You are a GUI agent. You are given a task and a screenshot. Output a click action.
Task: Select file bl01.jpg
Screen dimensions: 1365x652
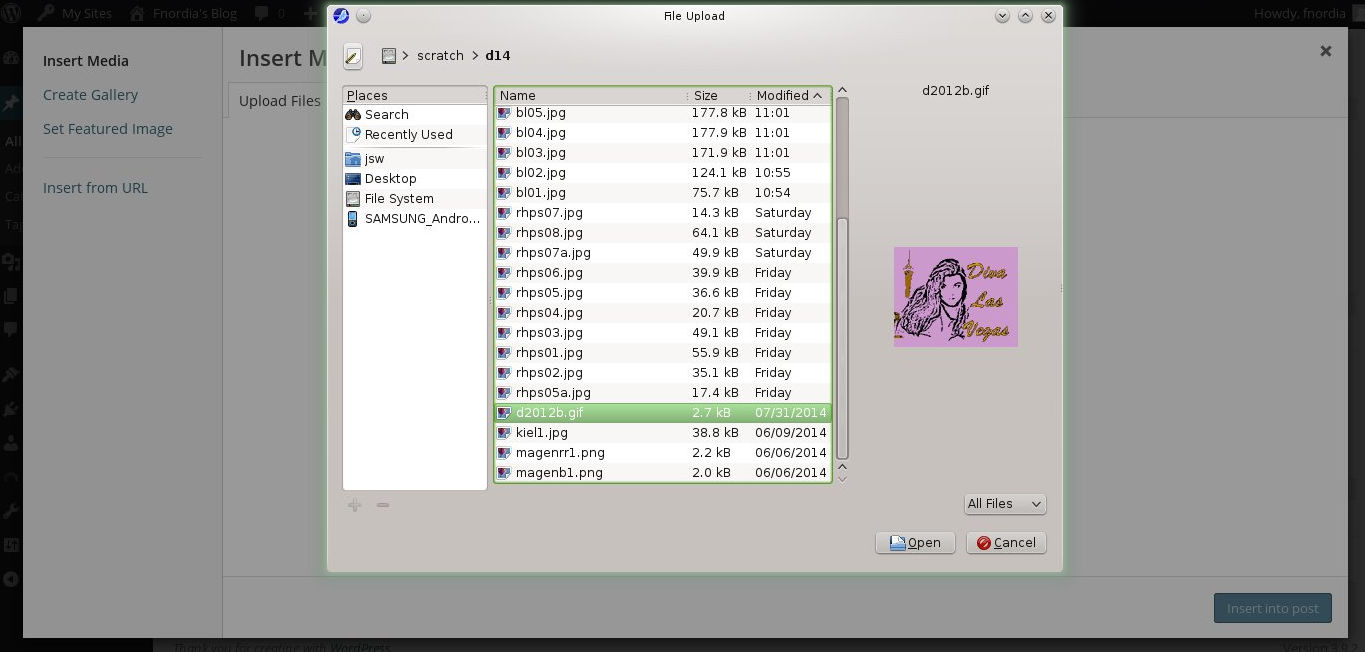tap(662, 192)
